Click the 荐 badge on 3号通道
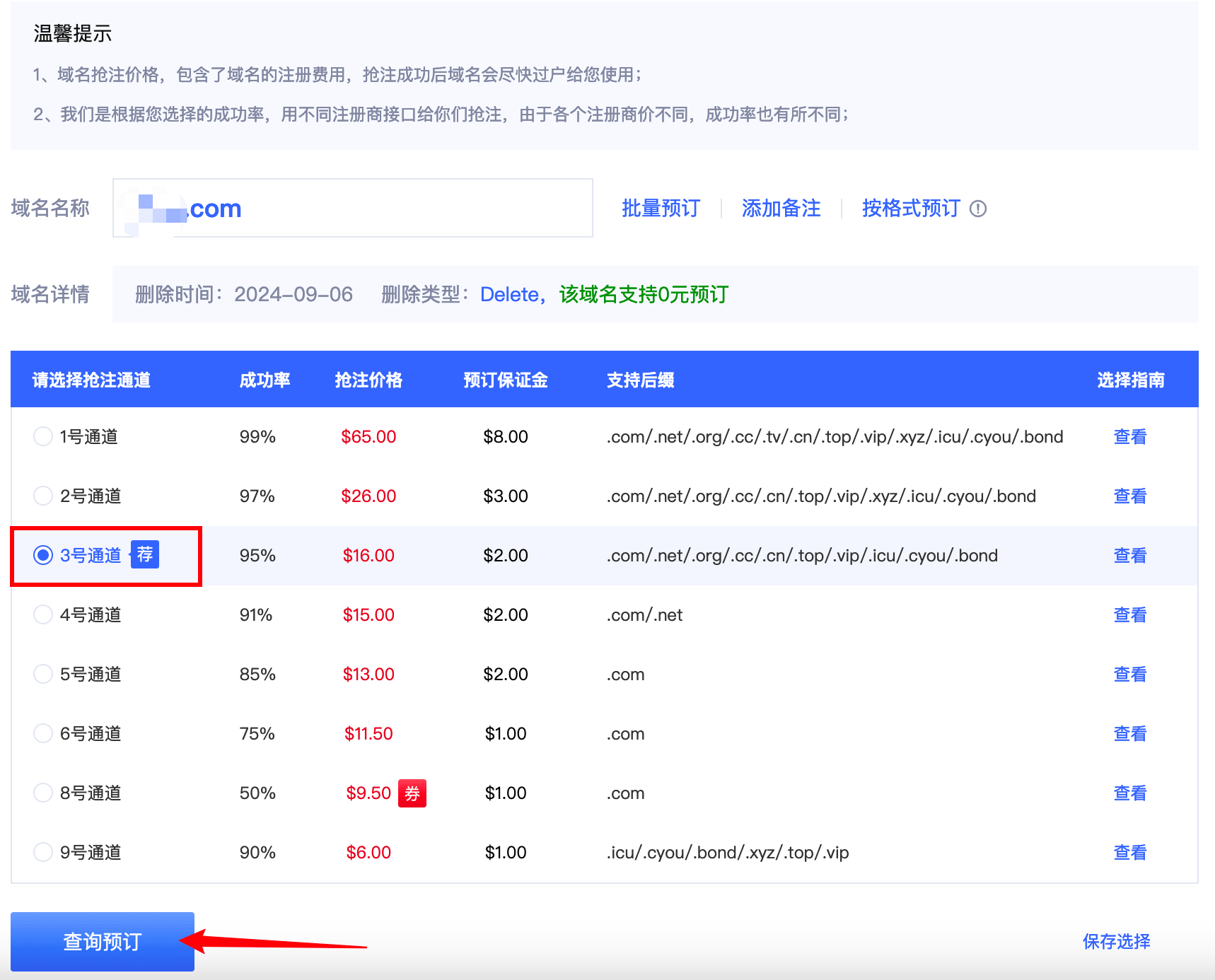The height and width of the screenshot is (980, 1215). point(145,554)
